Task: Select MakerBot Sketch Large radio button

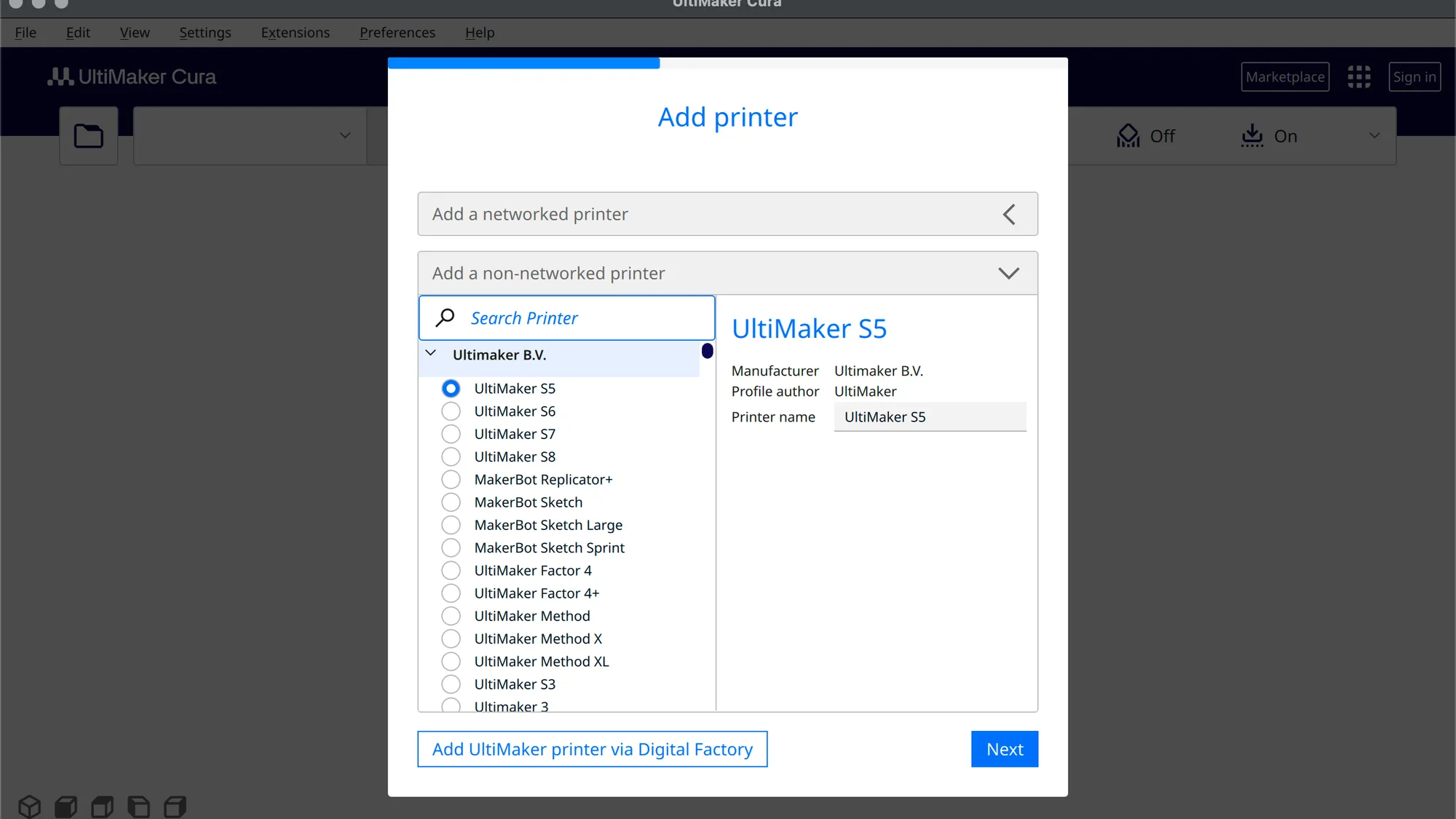Action: tap(451, 524)
